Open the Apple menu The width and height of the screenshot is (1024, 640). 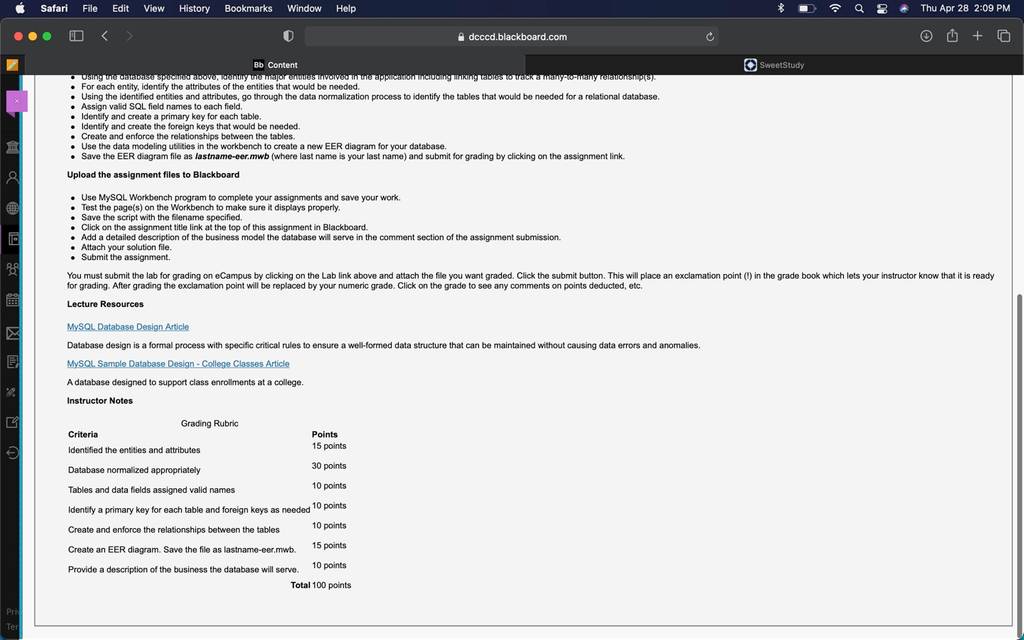[x=20, y=8]
